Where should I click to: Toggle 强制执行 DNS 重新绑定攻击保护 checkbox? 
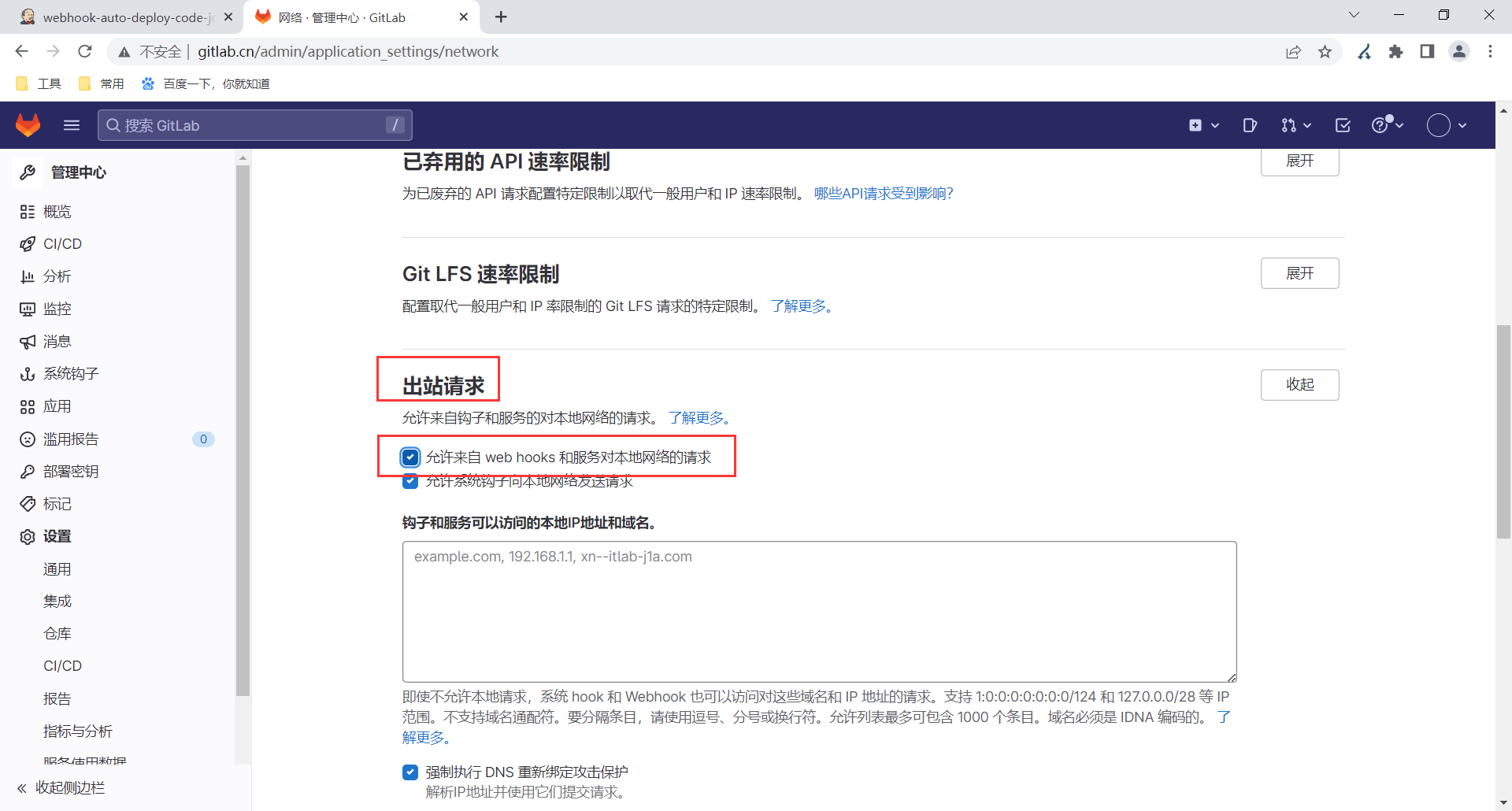click(410, 772)
